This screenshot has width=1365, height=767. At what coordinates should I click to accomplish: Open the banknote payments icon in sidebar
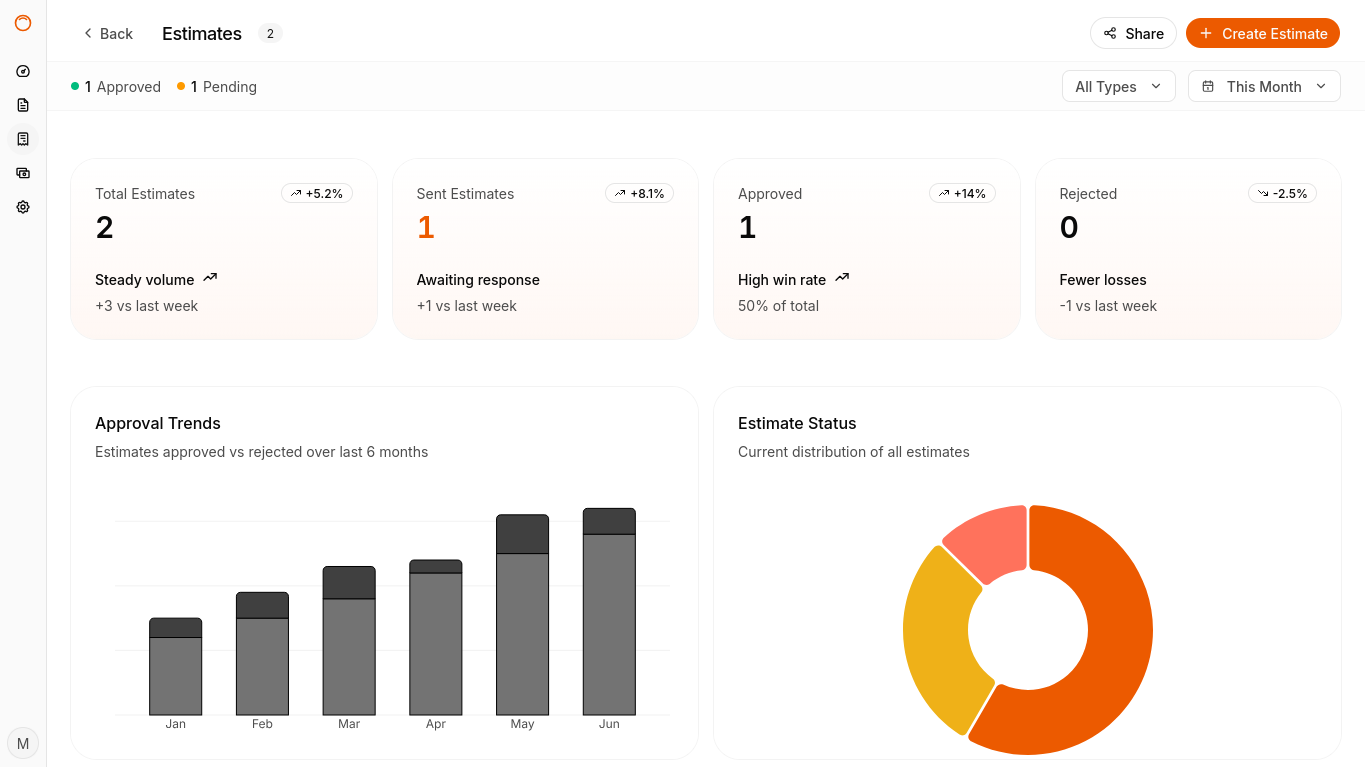pos(23,173)
